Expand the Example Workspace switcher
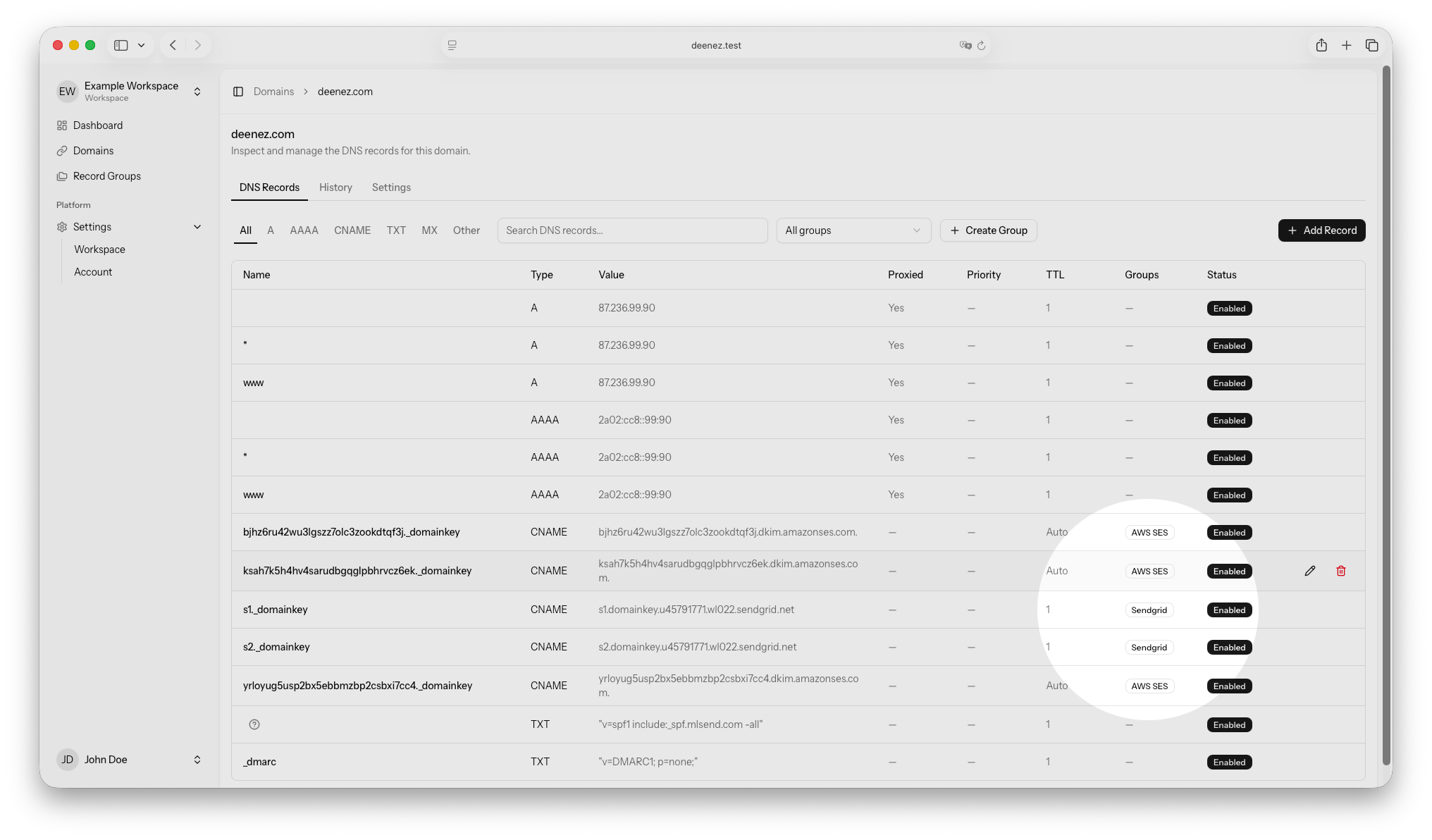1432x840 pixels. click(x=130, y=91)
